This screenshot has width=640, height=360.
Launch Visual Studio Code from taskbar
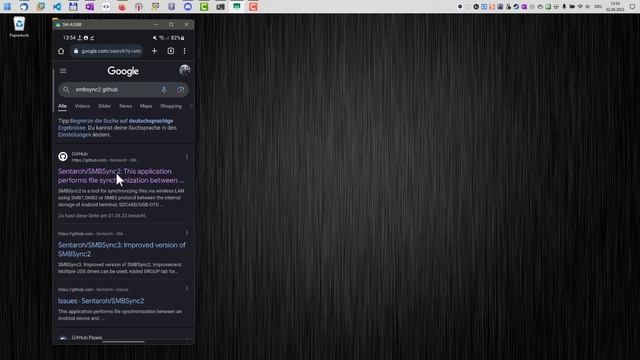tap(57, 7)
